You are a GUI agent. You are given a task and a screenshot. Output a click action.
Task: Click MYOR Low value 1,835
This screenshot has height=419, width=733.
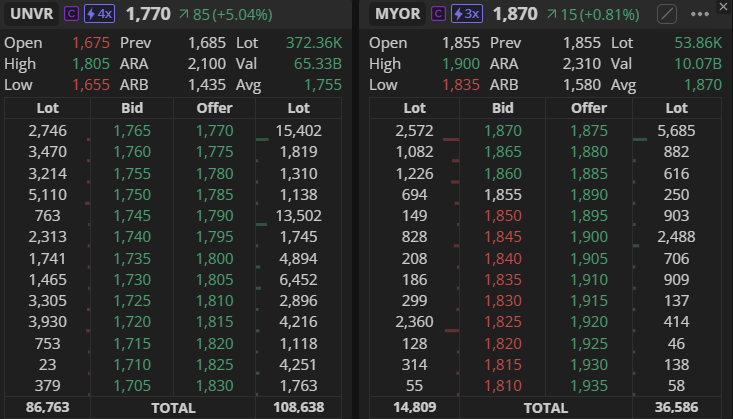click(461, 85)
